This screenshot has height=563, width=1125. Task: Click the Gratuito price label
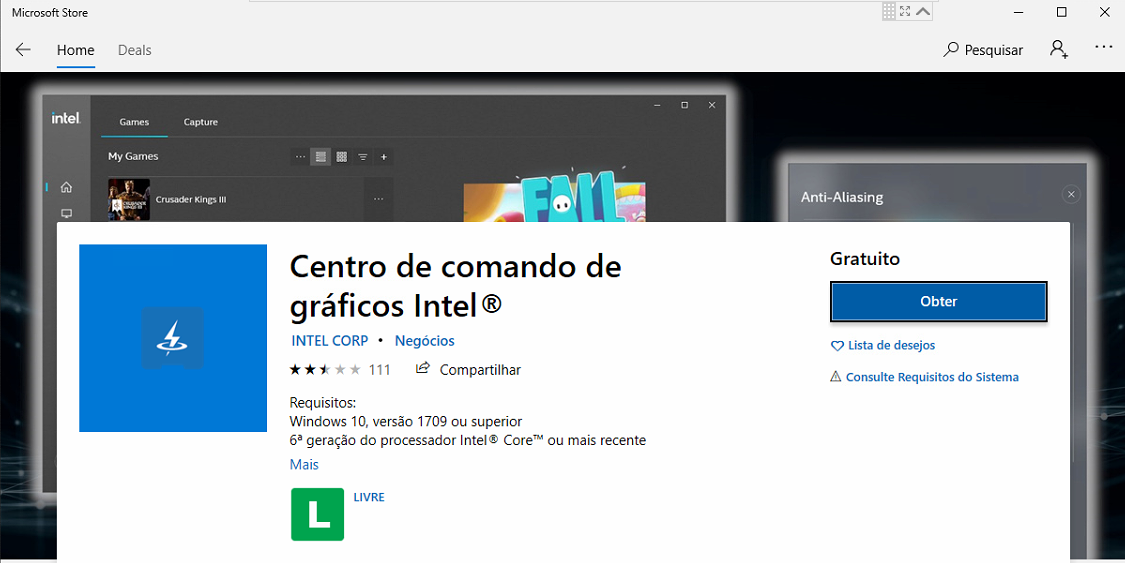(865, 259)
